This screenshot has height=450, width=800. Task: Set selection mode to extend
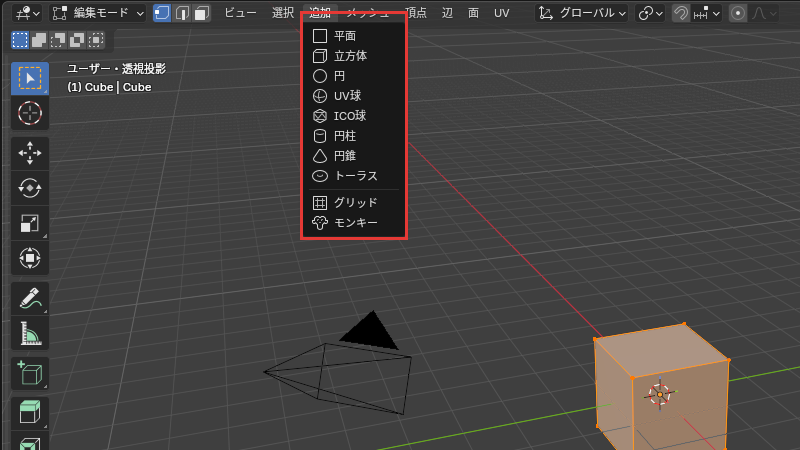point(39,40)
